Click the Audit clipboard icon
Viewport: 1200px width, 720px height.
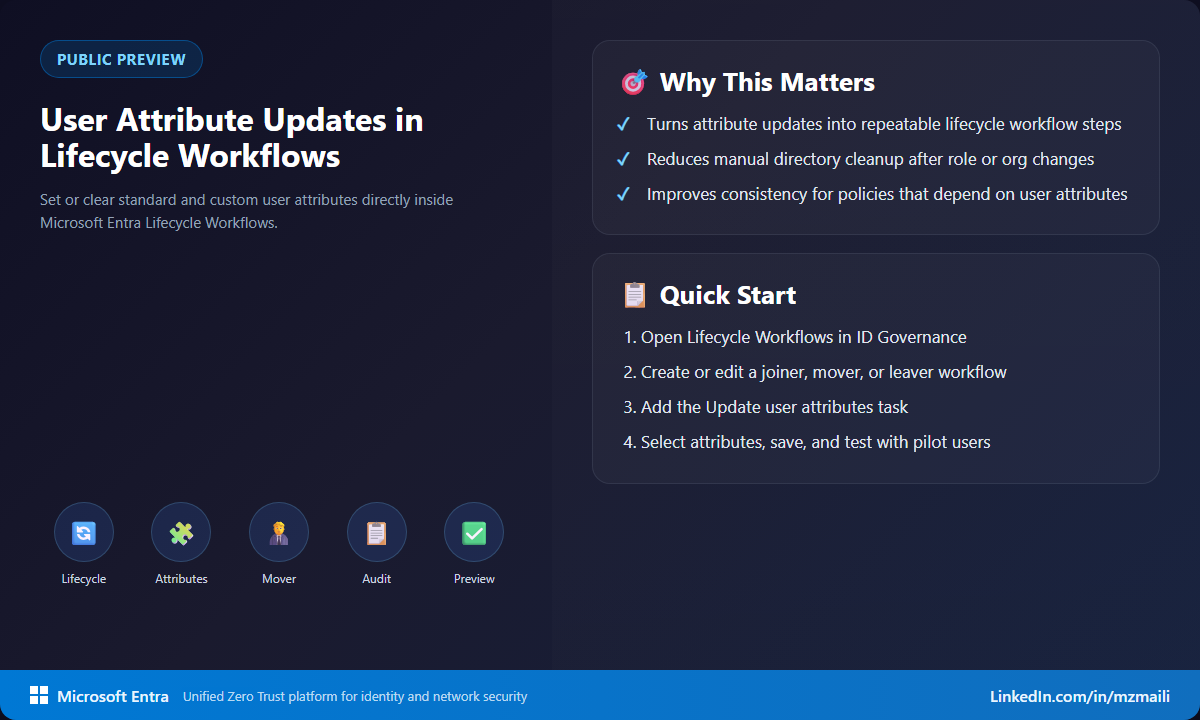coord(377,532)
